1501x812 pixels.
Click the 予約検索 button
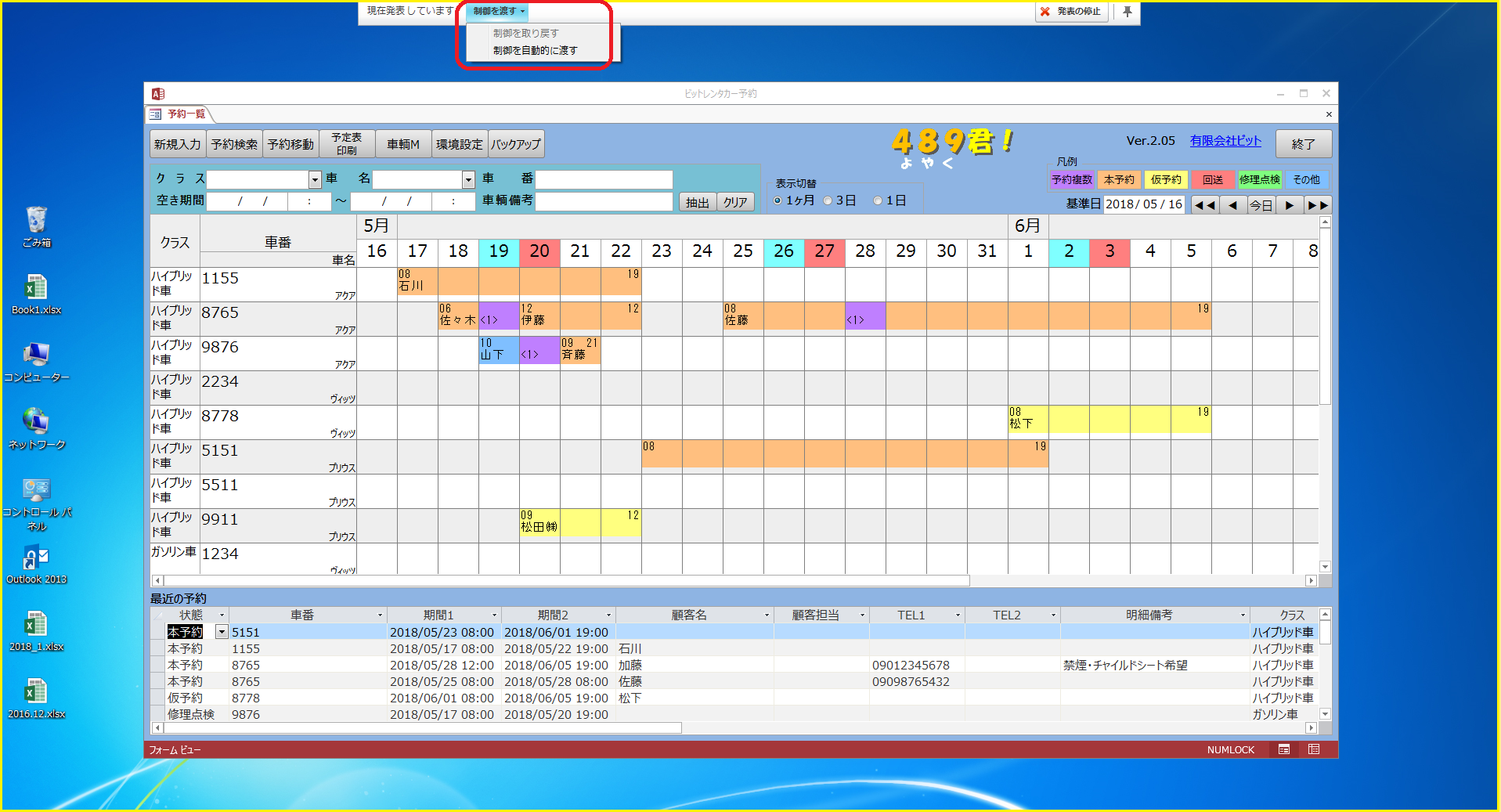[x=234, y=144]
